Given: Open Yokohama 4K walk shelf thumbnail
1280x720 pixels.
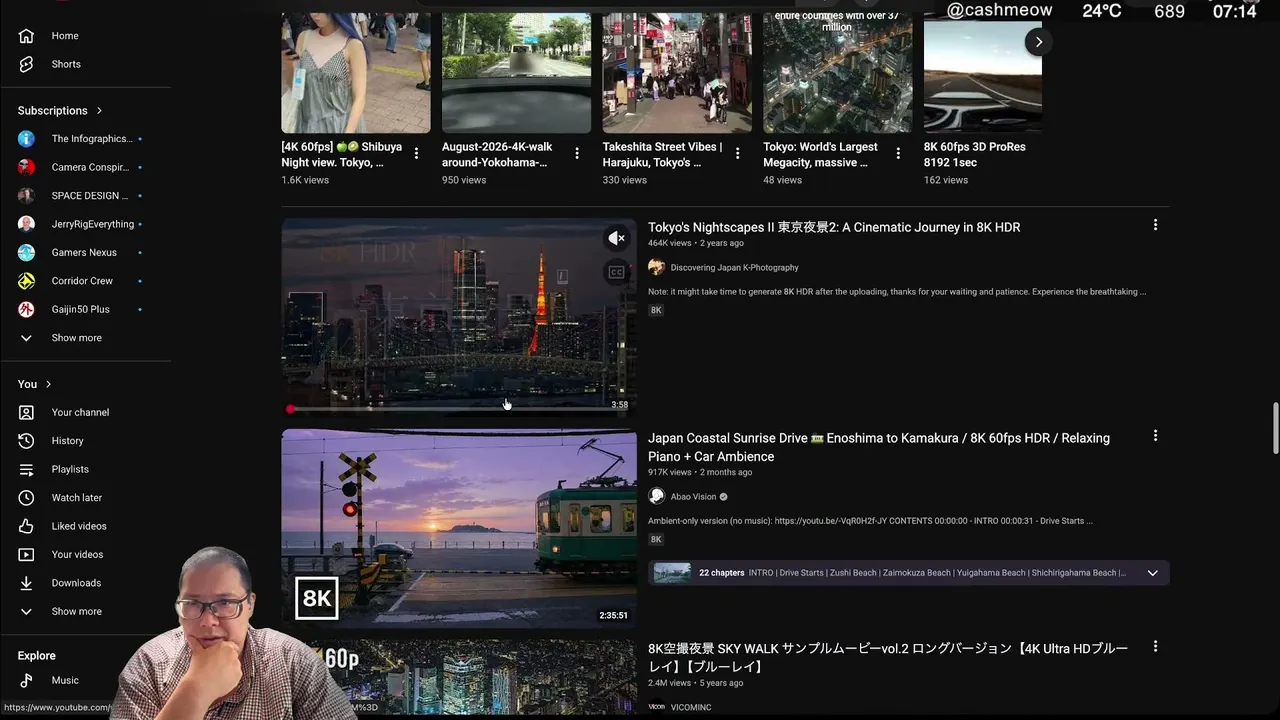Looking at the screenshot, I should point(516,72).
